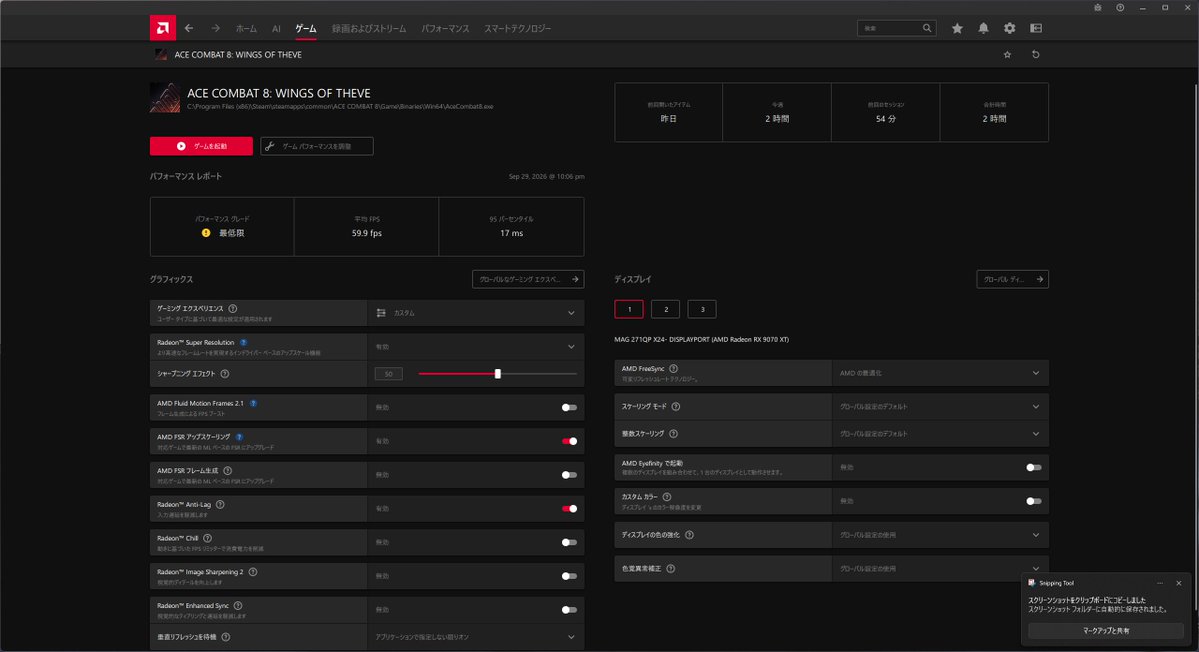Open settings gear icon in the top bar

pos(1009,28)
